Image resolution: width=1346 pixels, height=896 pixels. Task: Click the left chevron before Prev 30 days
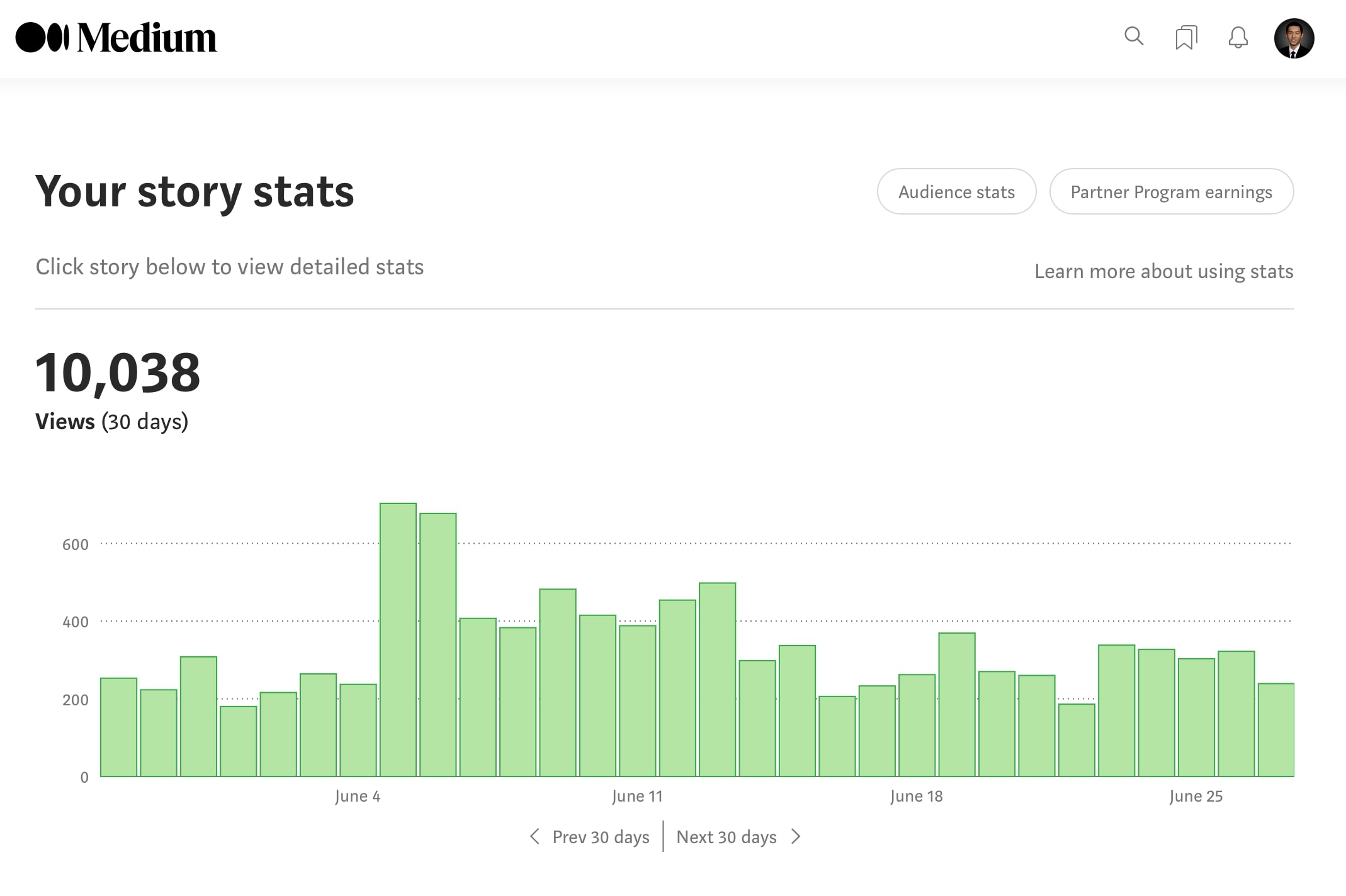535,836
